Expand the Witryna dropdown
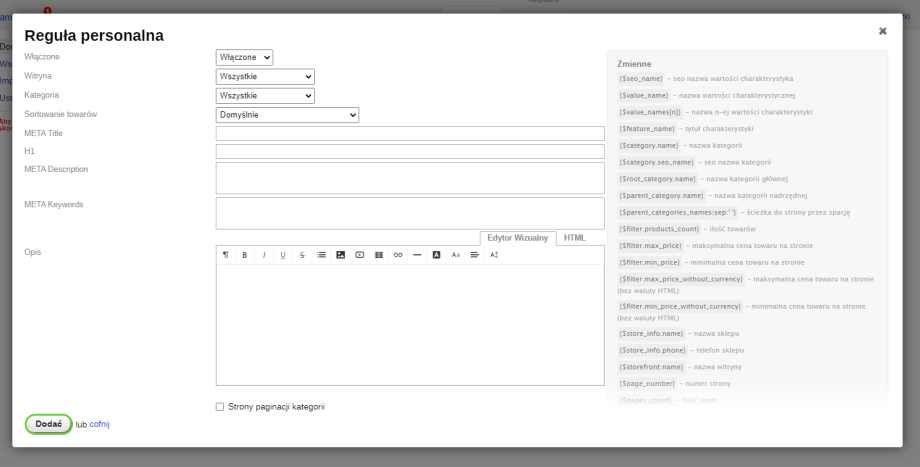920x467 pixels. pos(265,77)
